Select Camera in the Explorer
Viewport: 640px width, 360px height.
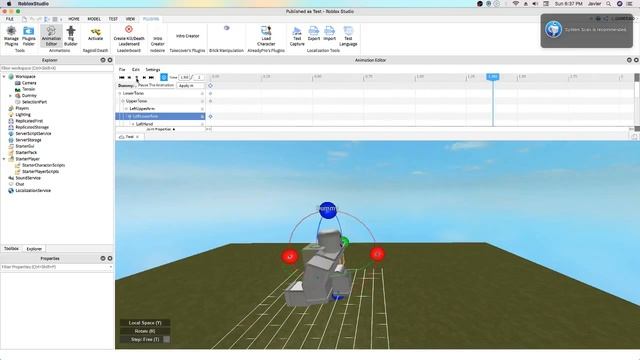pos(29,83)
